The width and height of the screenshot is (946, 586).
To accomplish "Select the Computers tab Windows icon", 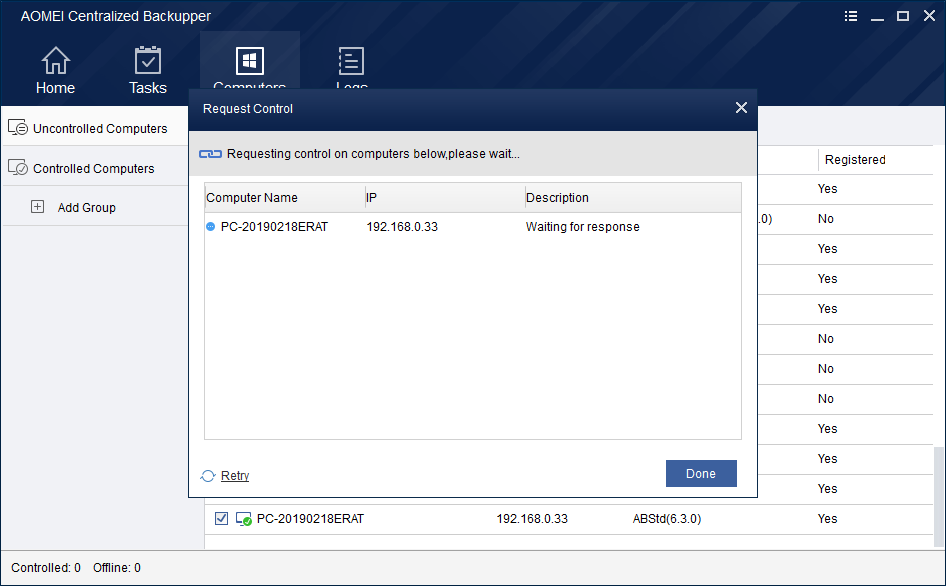I will point(250,61).
